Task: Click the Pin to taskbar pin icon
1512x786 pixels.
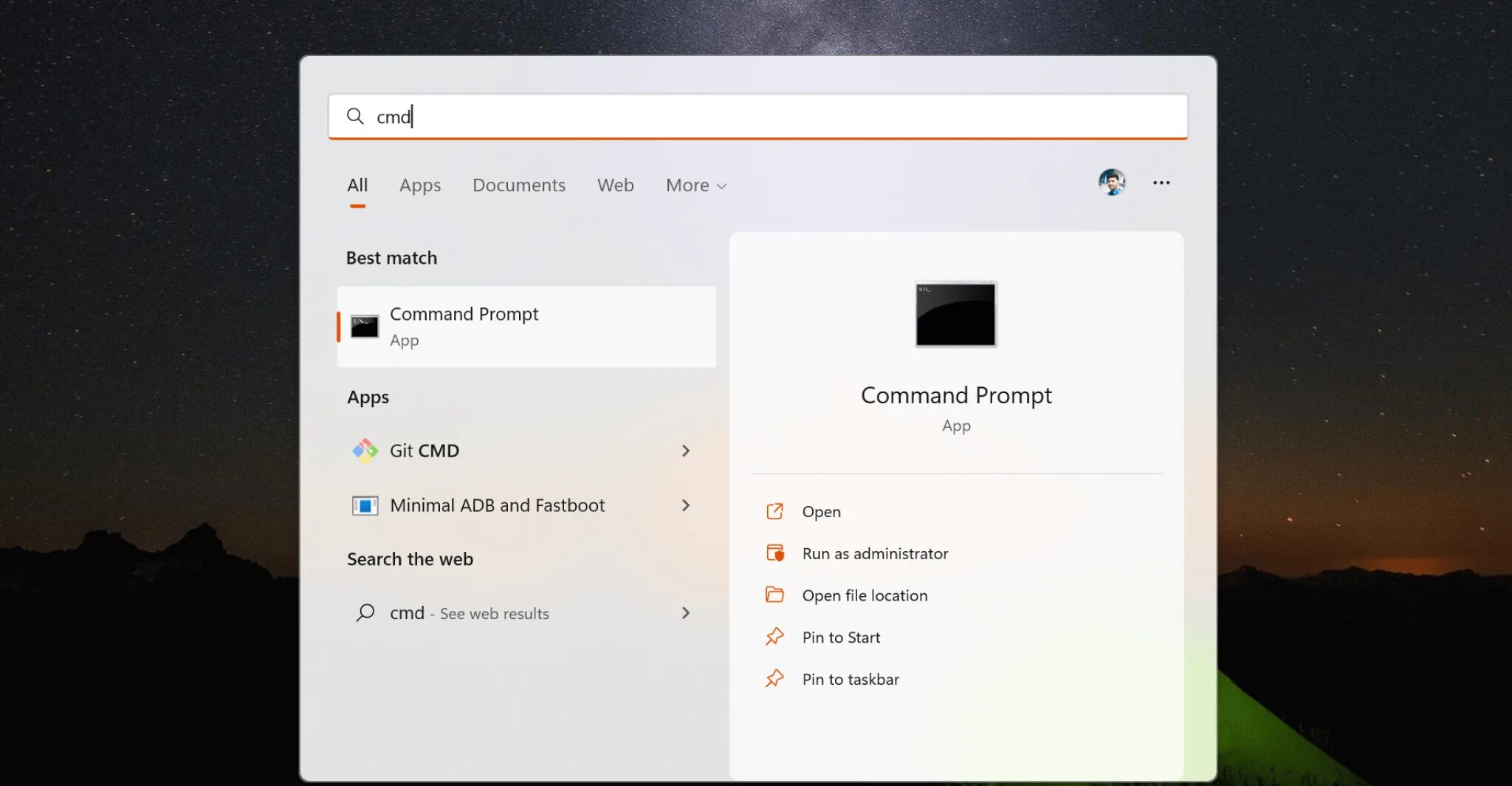Action: pos(774,679)
